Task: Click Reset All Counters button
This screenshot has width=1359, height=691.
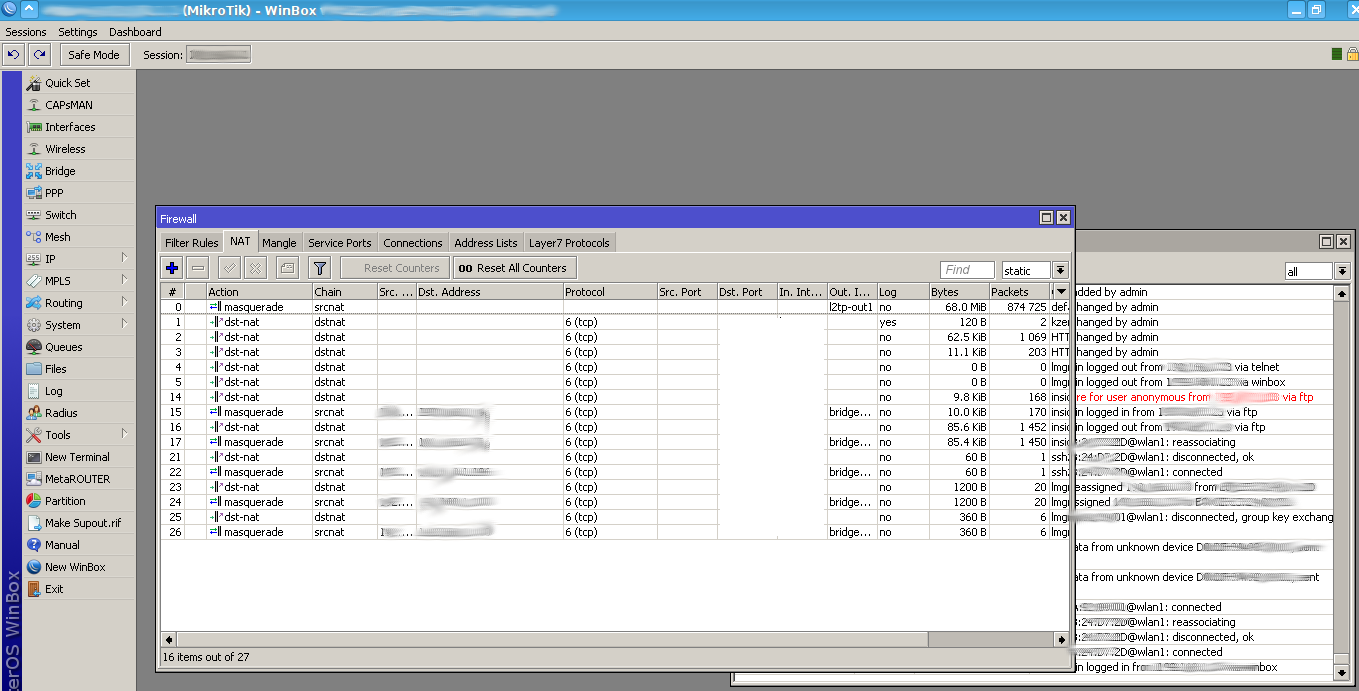Action: [x=514, y=268]
